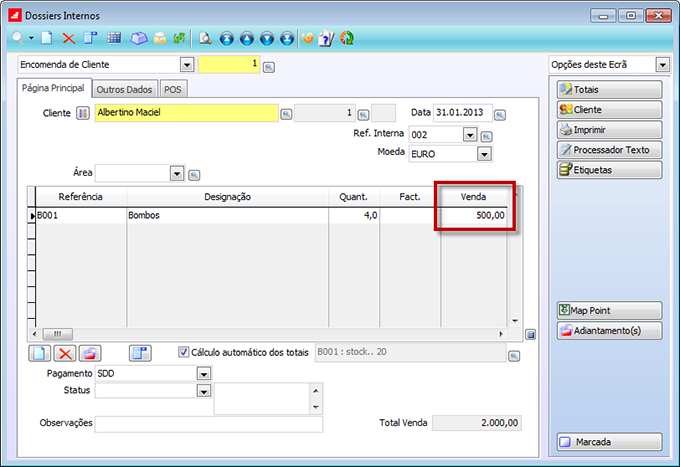Open the table grid list icon
The width and height of the screenshot is (680, 467).
point(114,38)
